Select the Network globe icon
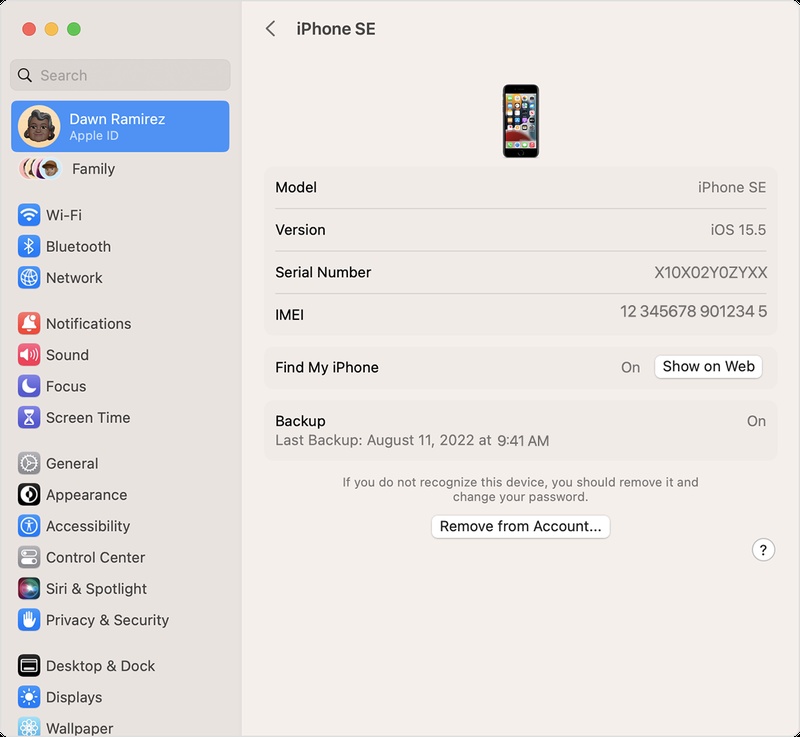Image resolution: width=800 pixels, height=737 pixels. pyautogui.click(x=29, y=277)
